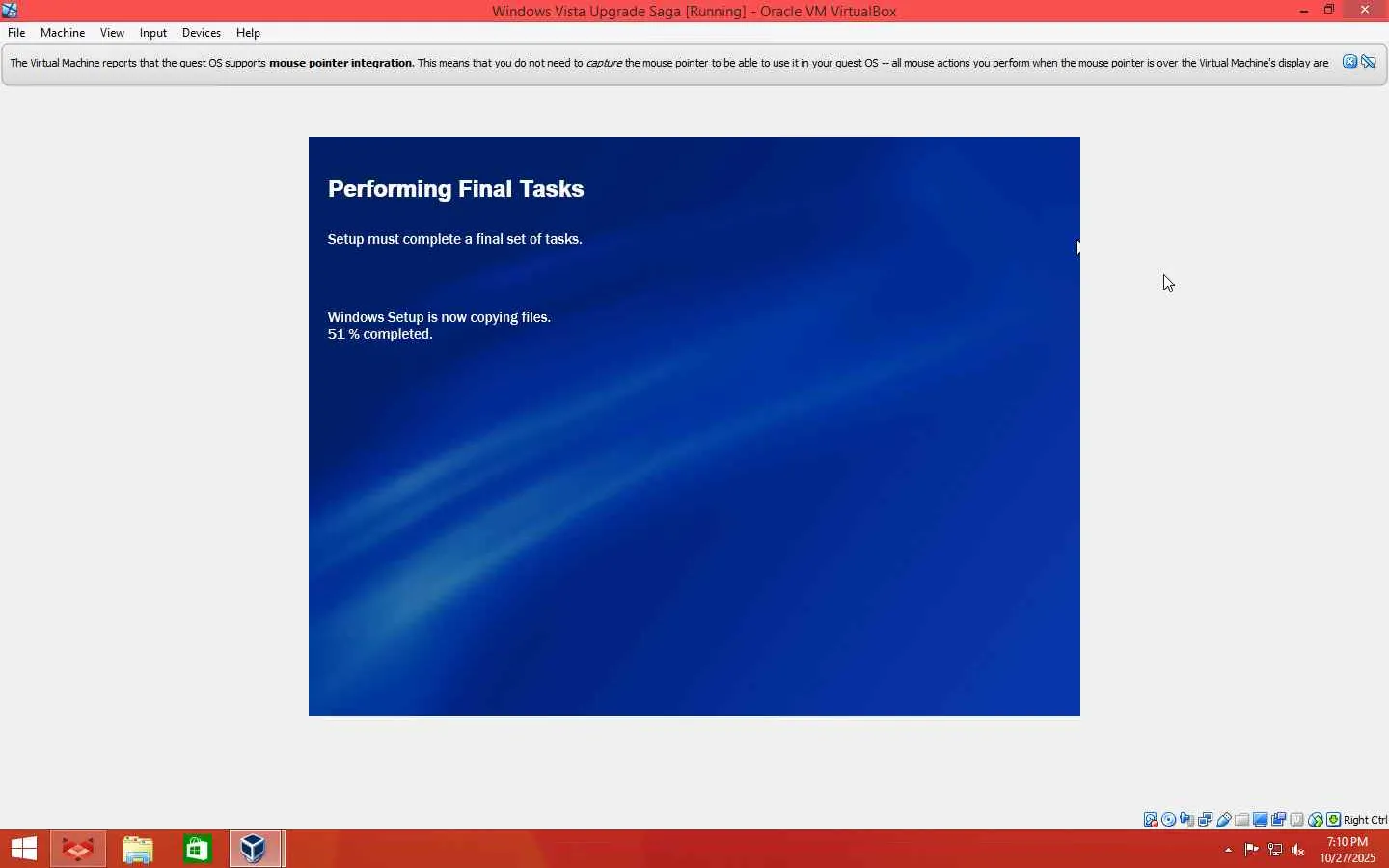The height and width of the screenshot is (868, 1389).
Task: Open the Machine menu
Action: pyautogui.click(x=63, y=33)
